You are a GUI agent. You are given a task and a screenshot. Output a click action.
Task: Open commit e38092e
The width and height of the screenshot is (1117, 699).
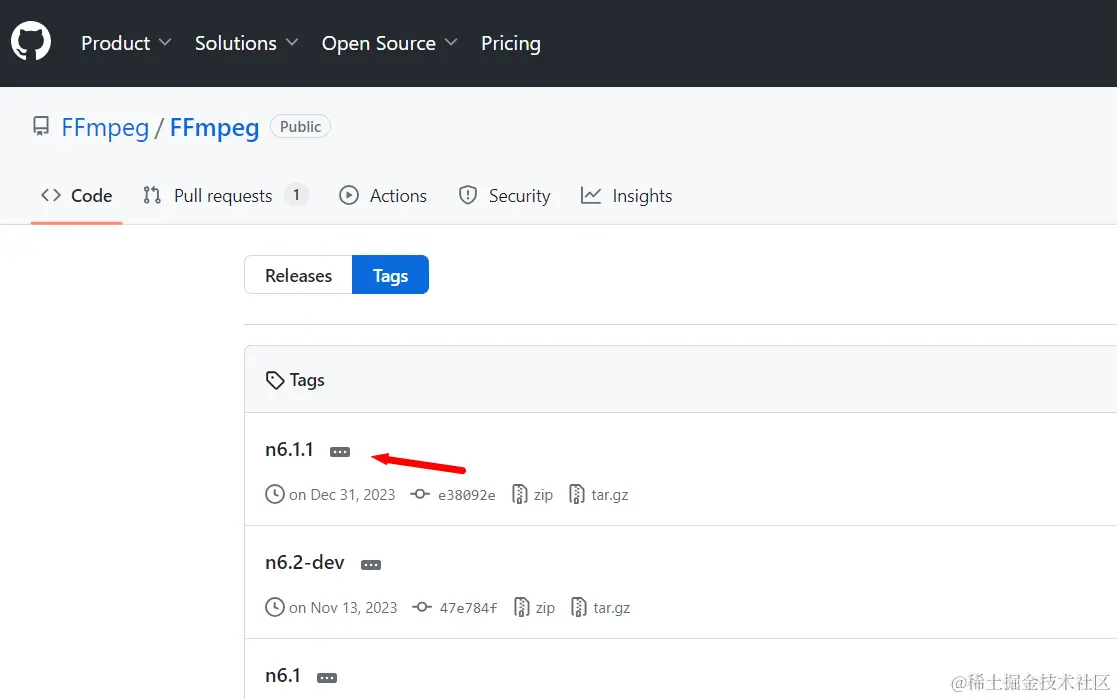tap(467, 495)
